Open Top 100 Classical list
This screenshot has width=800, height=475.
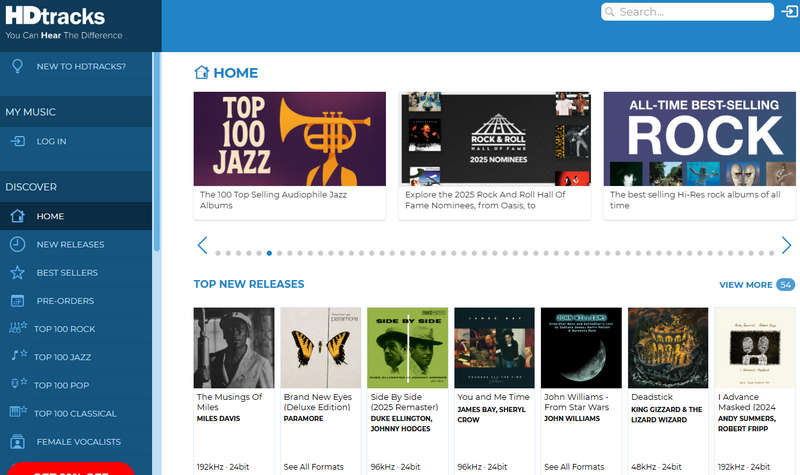(76, 413)
